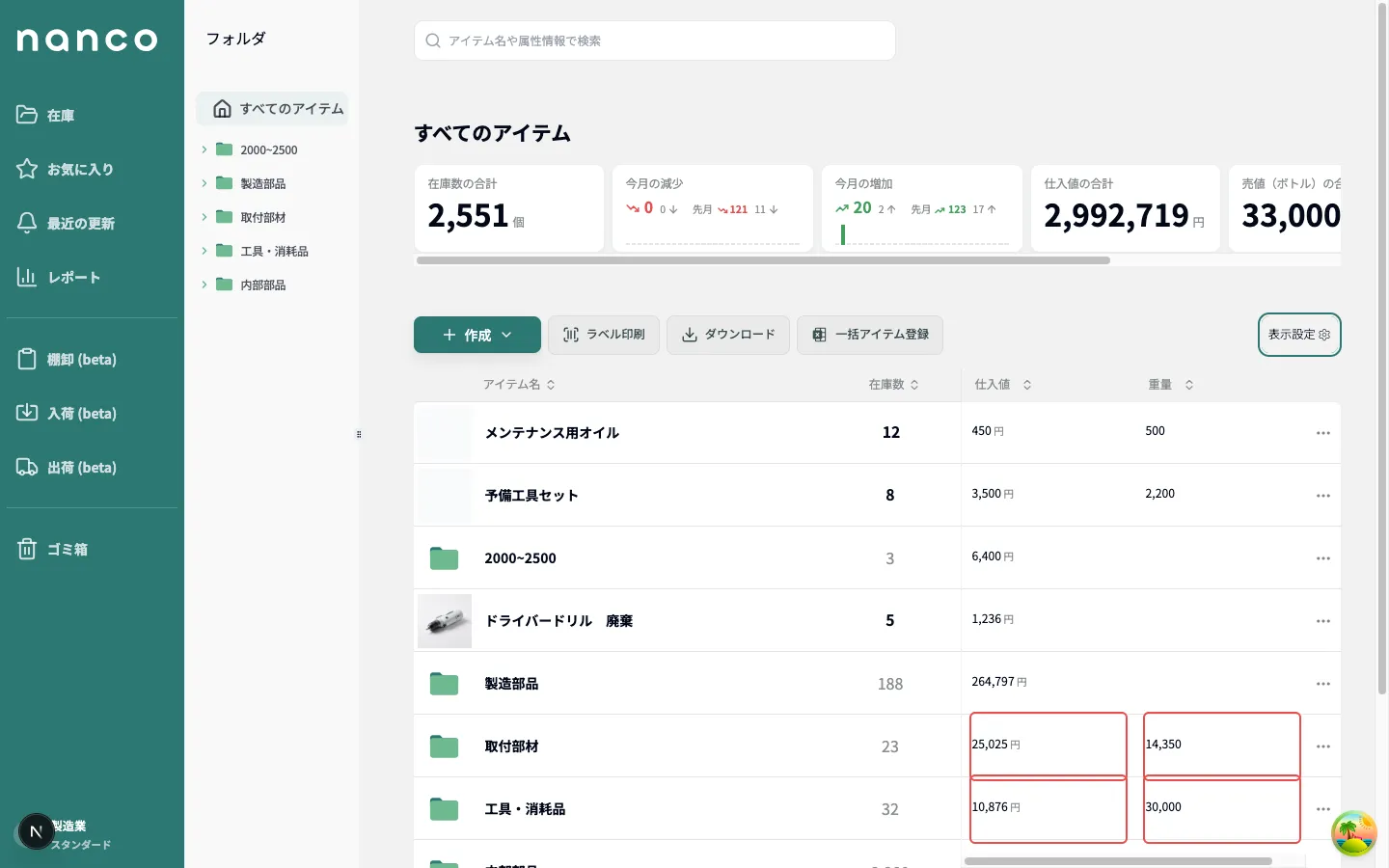The image size is (1389, 868).
Task: Select 取付部材 folder in folder tree
Action: 251,217
